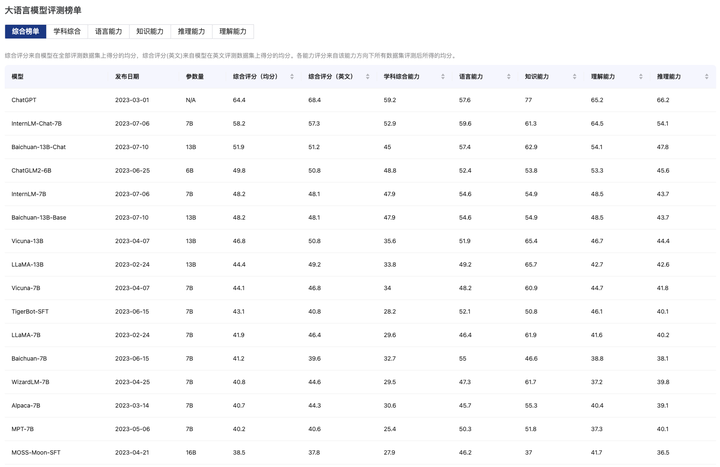Image resolution: width=720 pixels, height=467 pixels.
Task: Click sort arrows in 知识能力 column header
Action: [574, 77]
